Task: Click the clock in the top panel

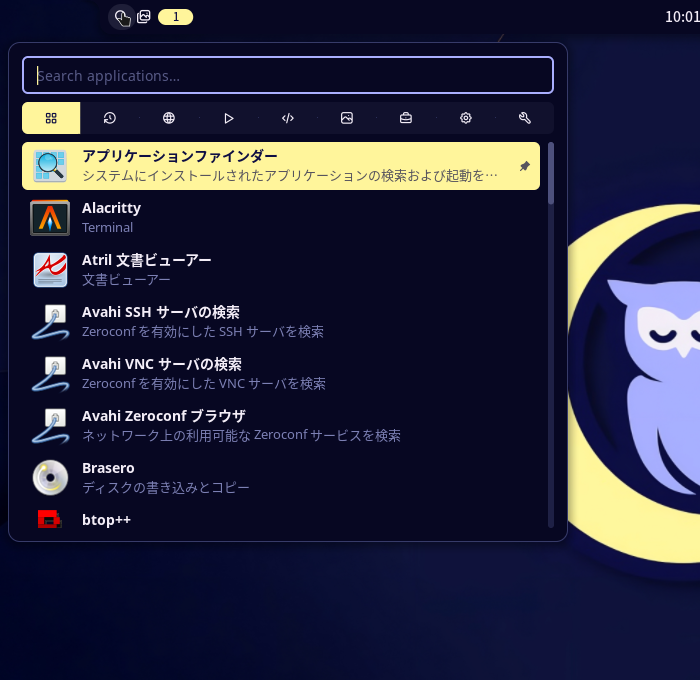Action: click(682, 17)
